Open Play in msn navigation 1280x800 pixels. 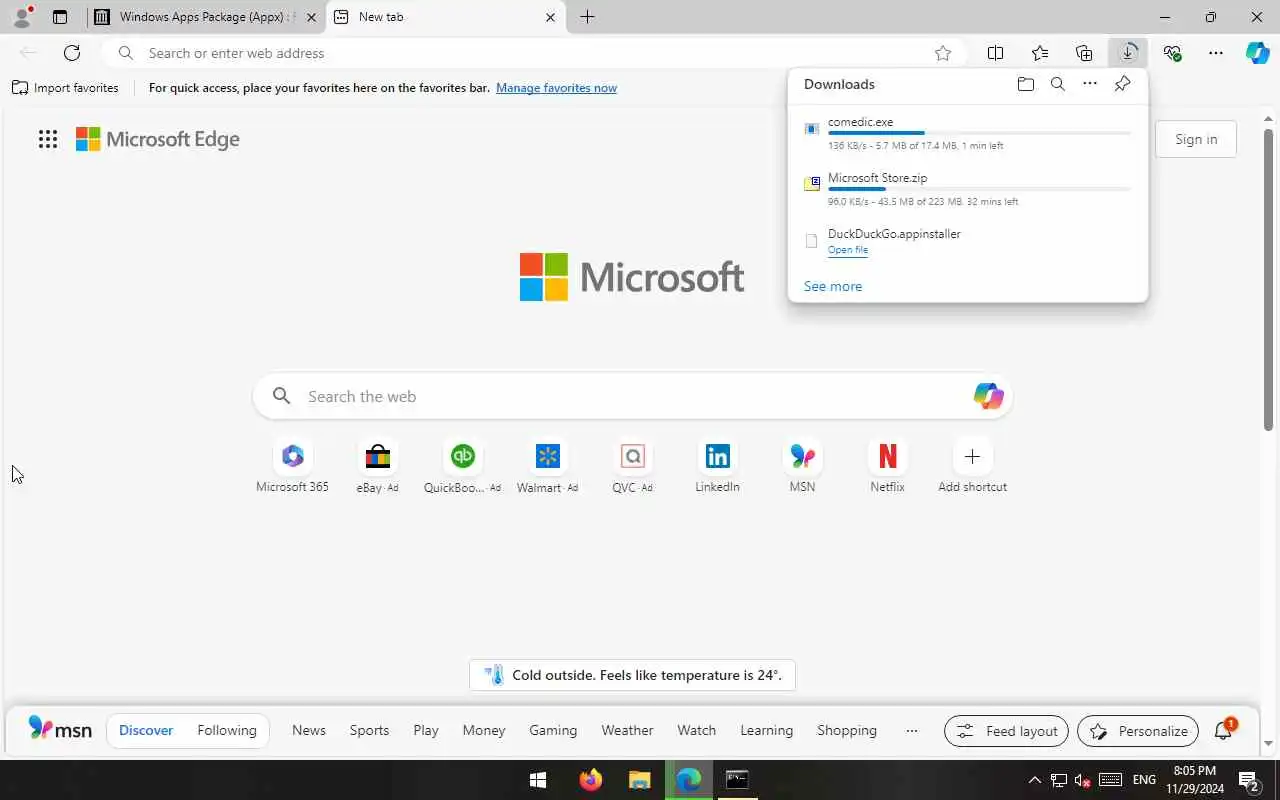(426, 730)
